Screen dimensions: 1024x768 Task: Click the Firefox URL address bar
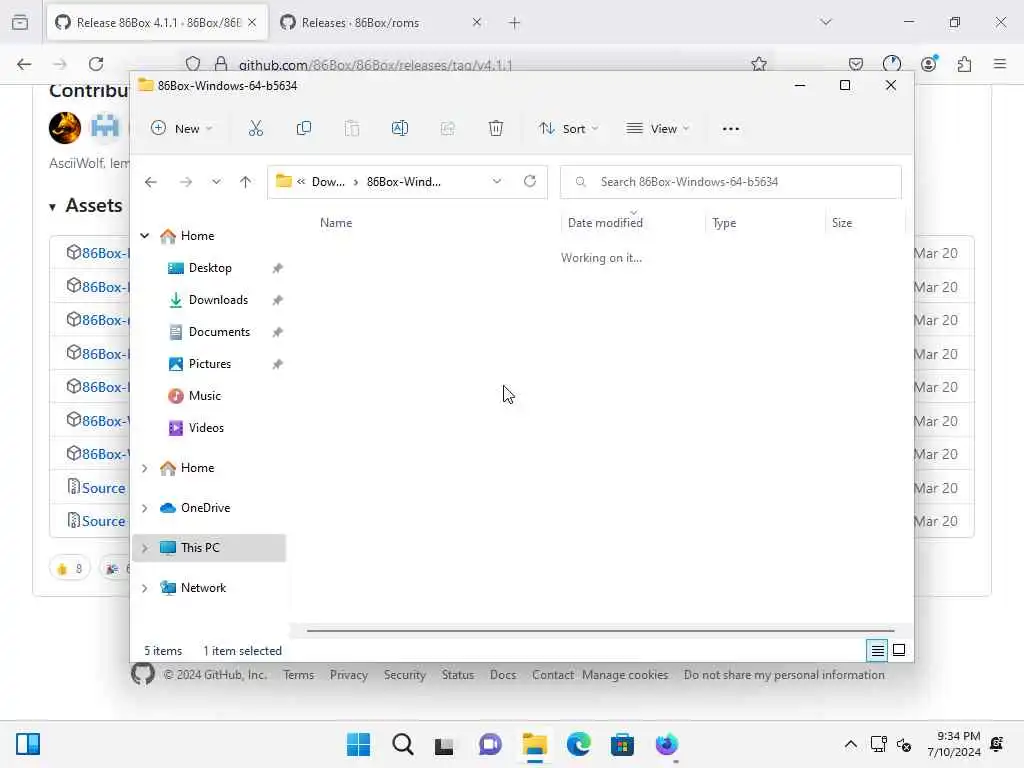coord(477,64)
